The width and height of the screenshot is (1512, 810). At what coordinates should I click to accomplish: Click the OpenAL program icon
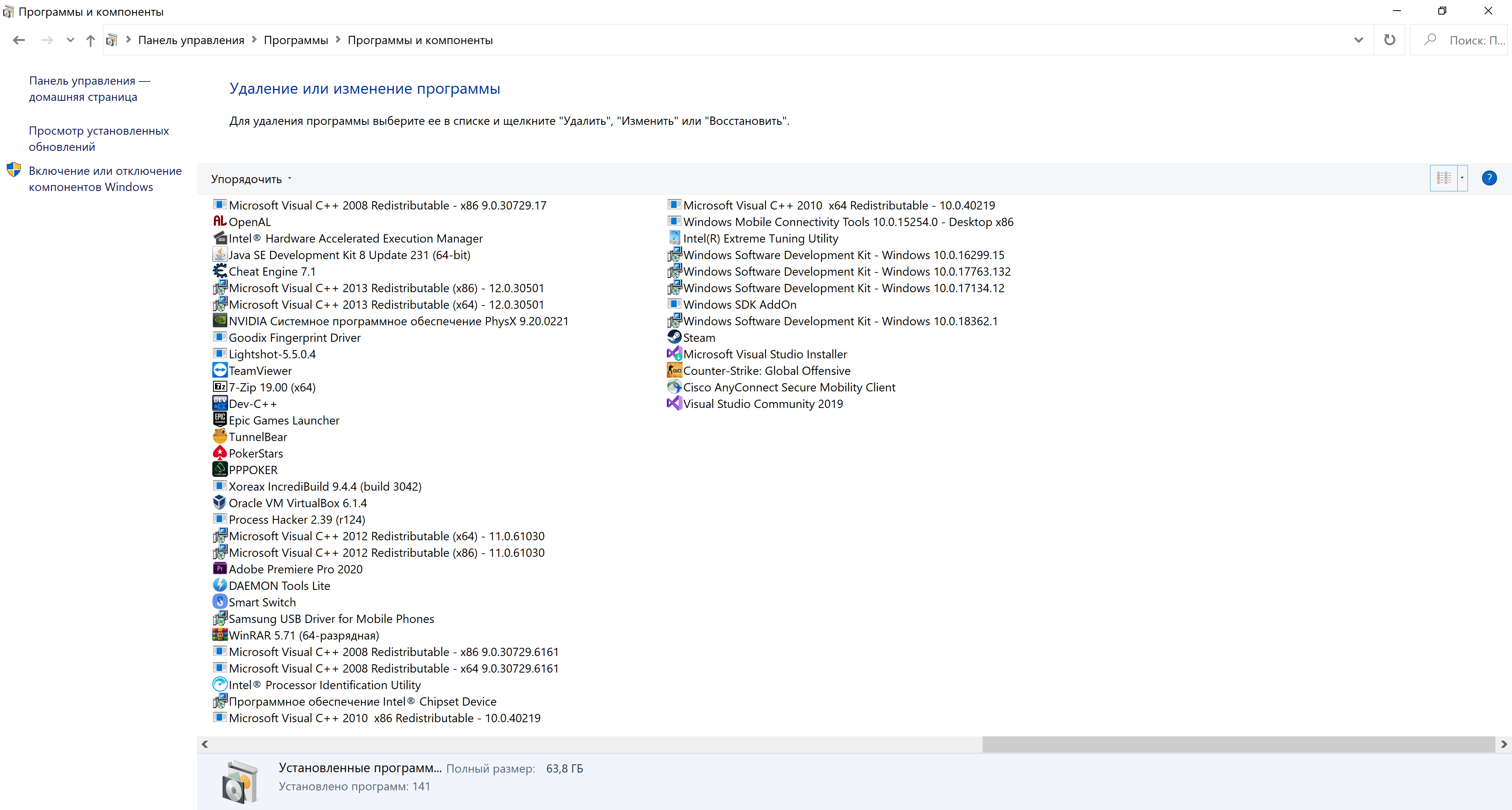coord(219,221)
